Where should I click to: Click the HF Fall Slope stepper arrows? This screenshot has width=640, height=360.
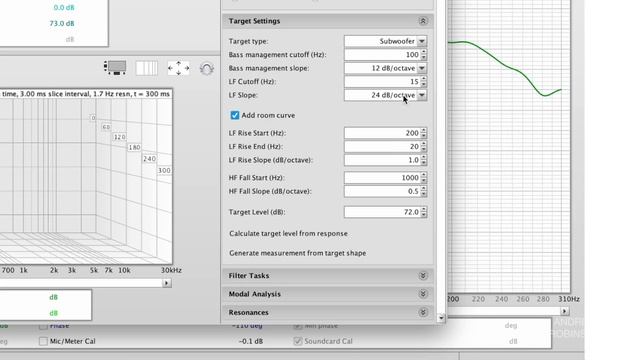click(x=424, y=191)
